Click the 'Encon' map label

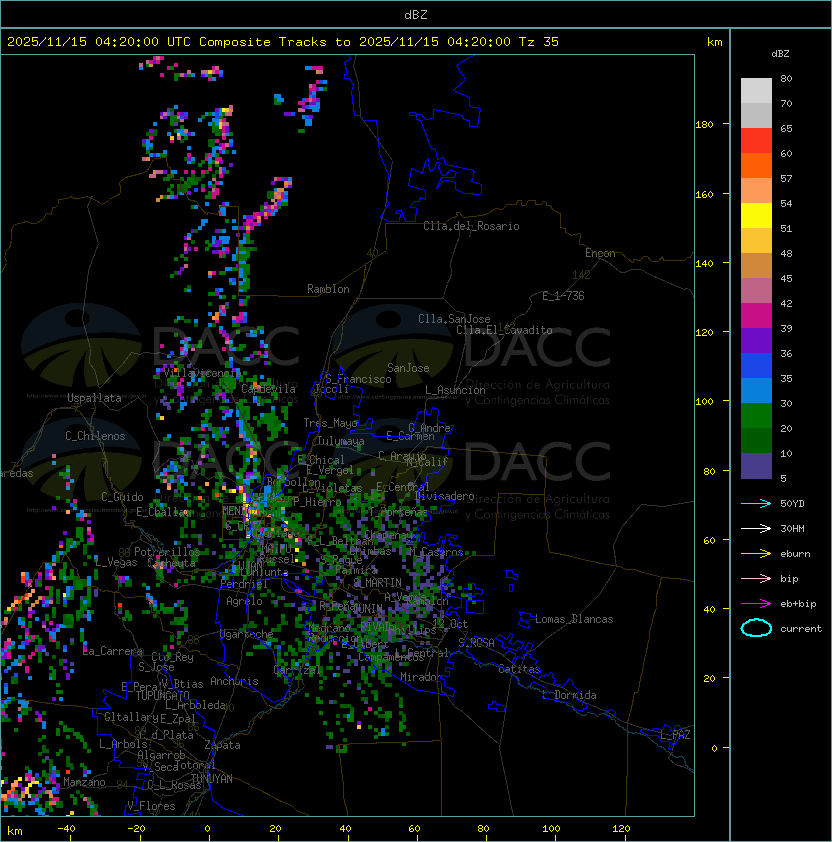coord(600,253)
